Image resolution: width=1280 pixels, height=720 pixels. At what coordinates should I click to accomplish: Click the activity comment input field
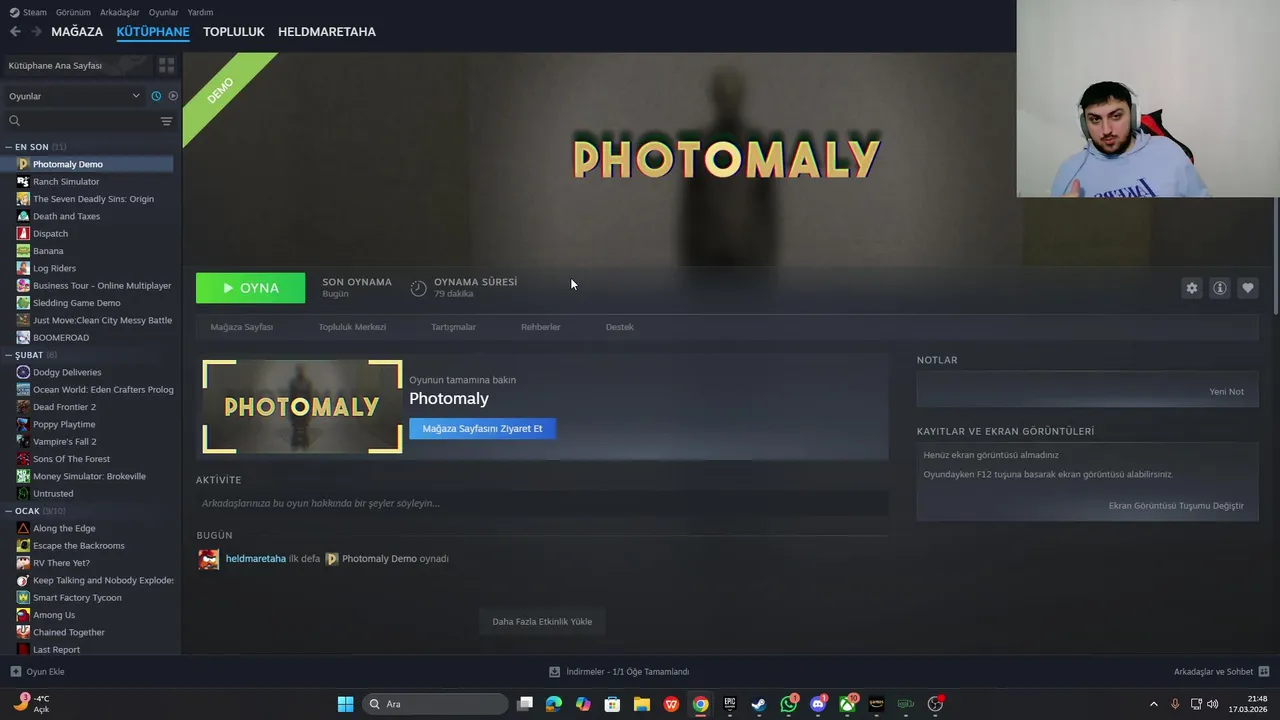(x=542, y=503)
